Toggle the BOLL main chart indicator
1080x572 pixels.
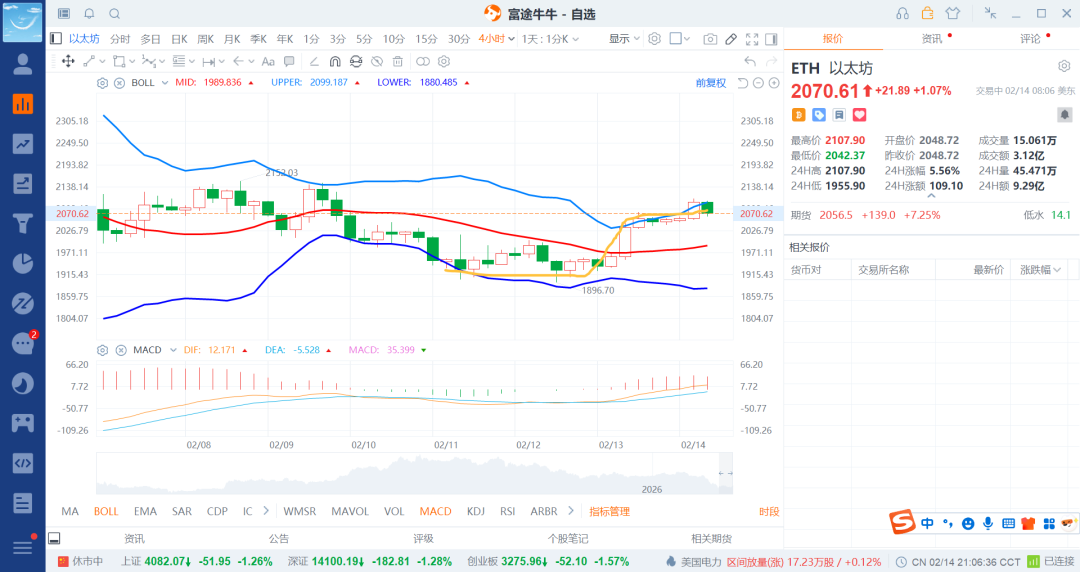pyautogui.click(x=106, y=511)
